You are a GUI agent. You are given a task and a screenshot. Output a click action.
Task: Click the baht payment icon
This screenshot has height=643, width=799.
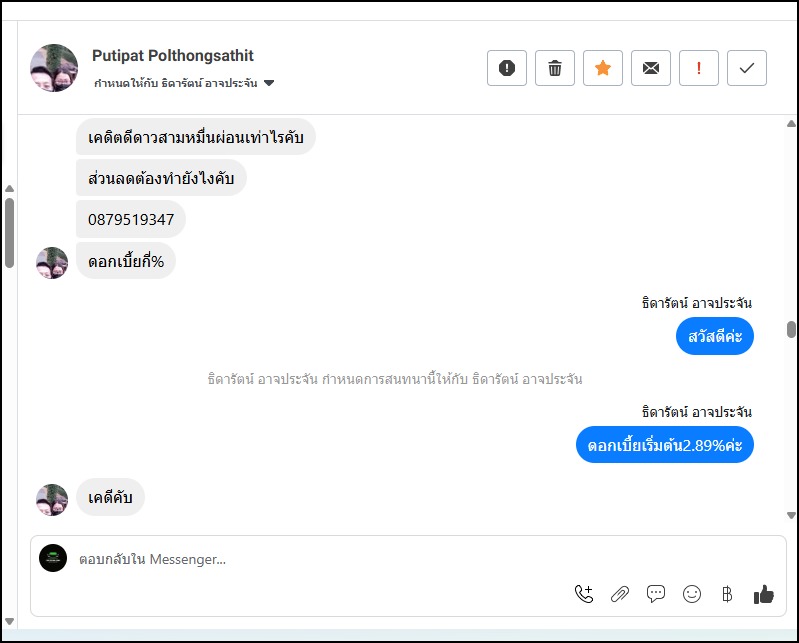pos(727,594)
